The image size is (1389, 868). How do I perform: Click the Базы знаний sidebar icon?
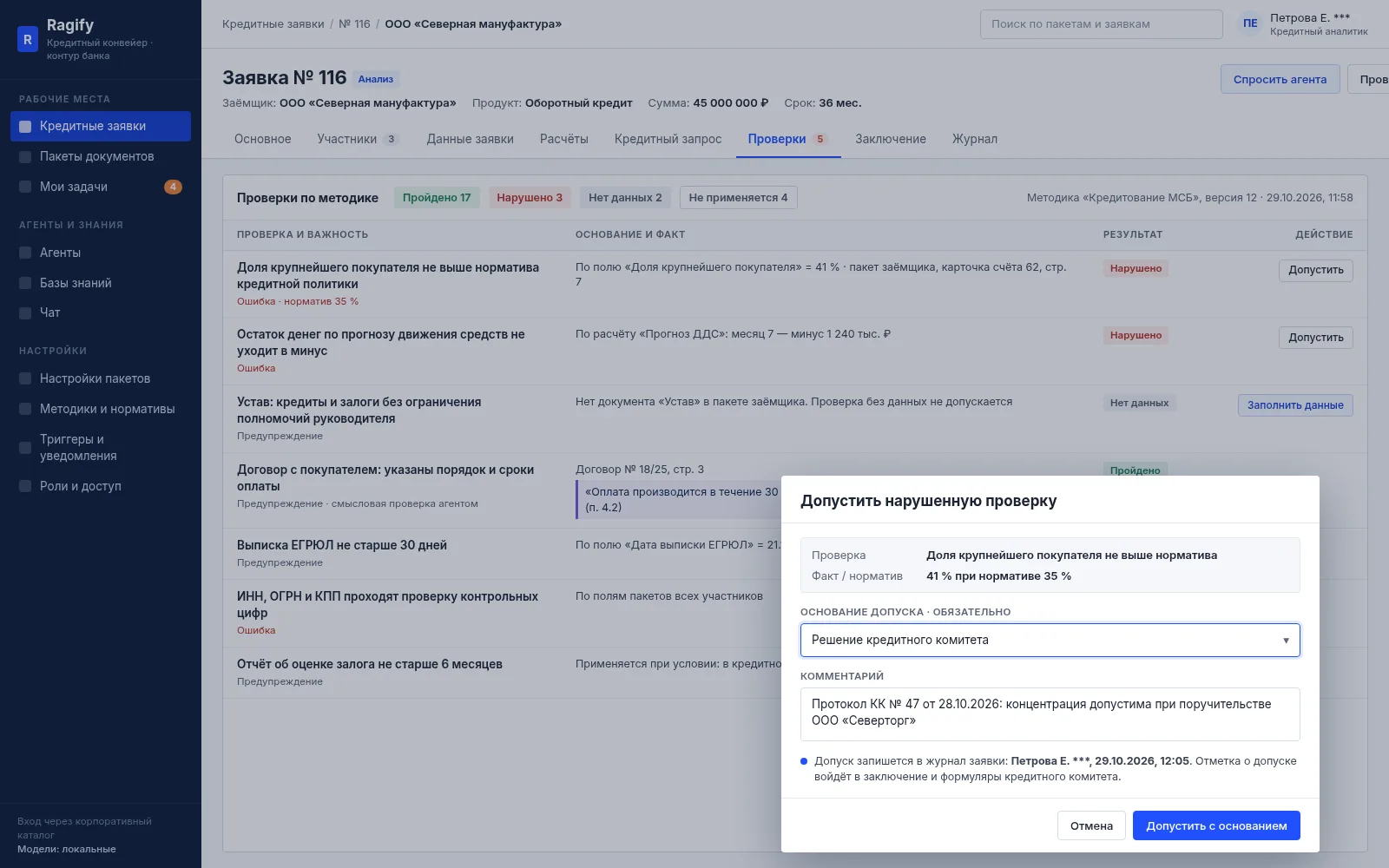25,283
